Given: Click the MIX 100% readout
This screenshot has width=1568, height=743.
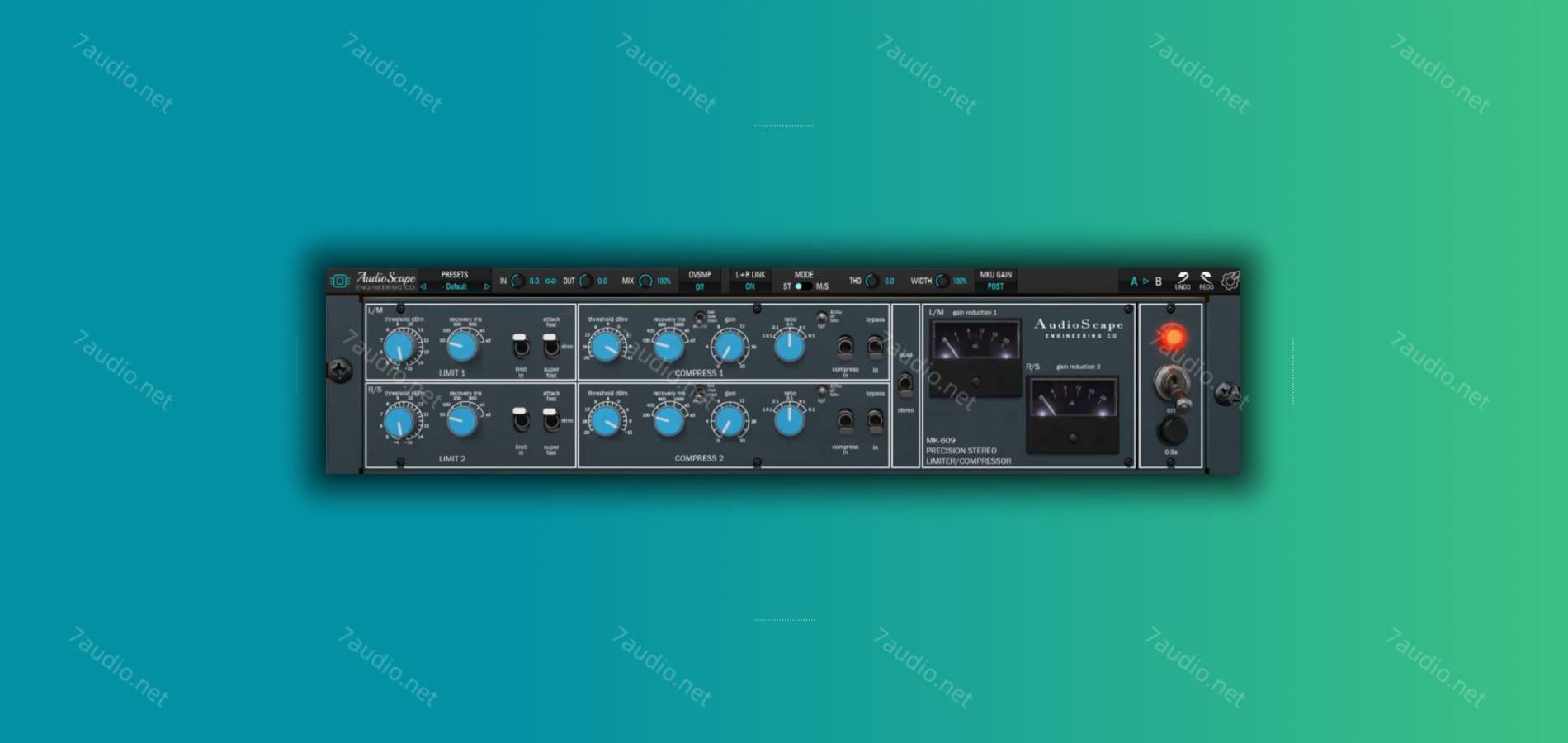Looking at the screenshot, I should point(664,282).
